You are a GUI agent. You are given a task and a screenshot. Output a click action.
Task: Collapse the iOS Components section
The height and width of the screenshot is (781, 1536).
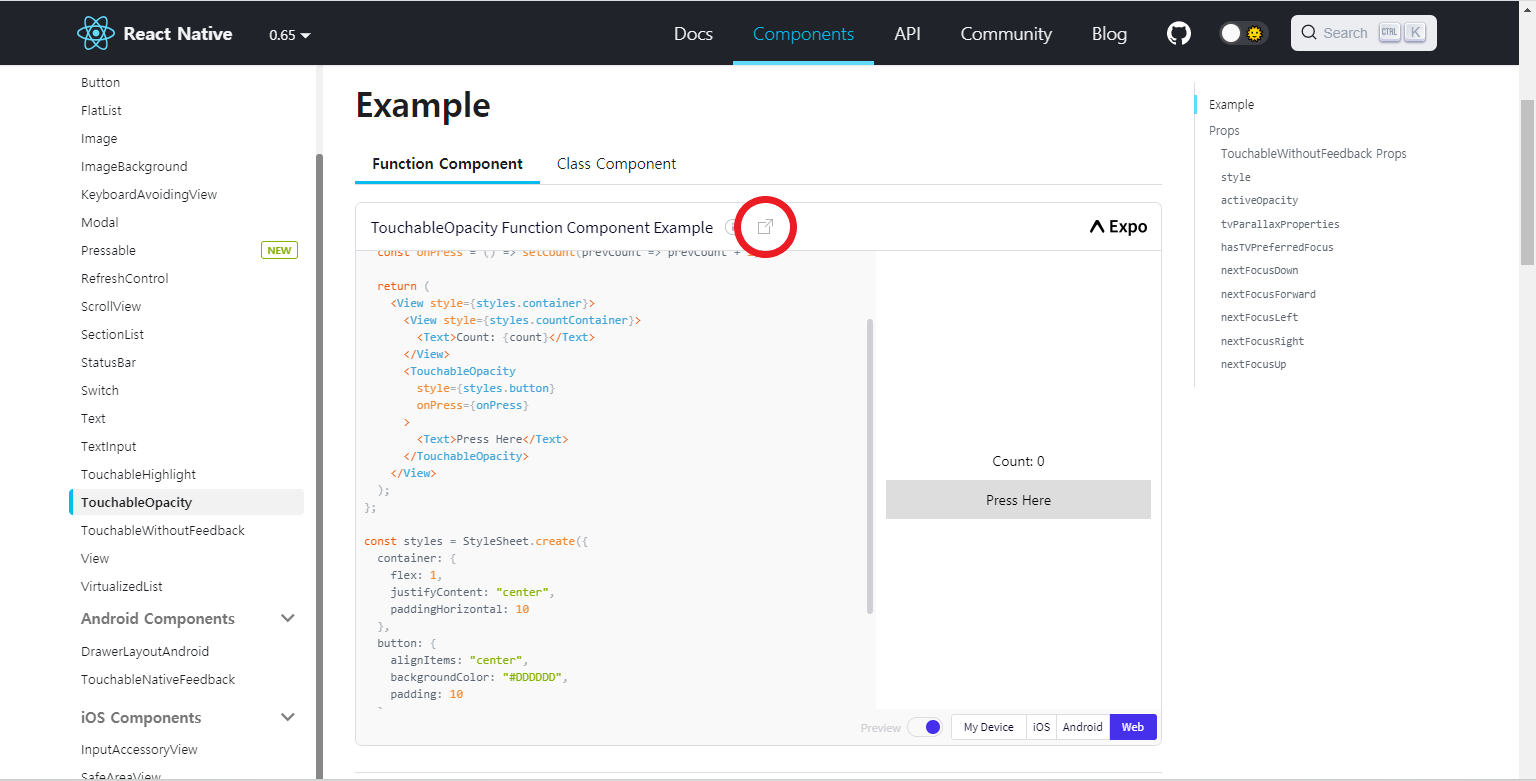[x=288, y=717]
